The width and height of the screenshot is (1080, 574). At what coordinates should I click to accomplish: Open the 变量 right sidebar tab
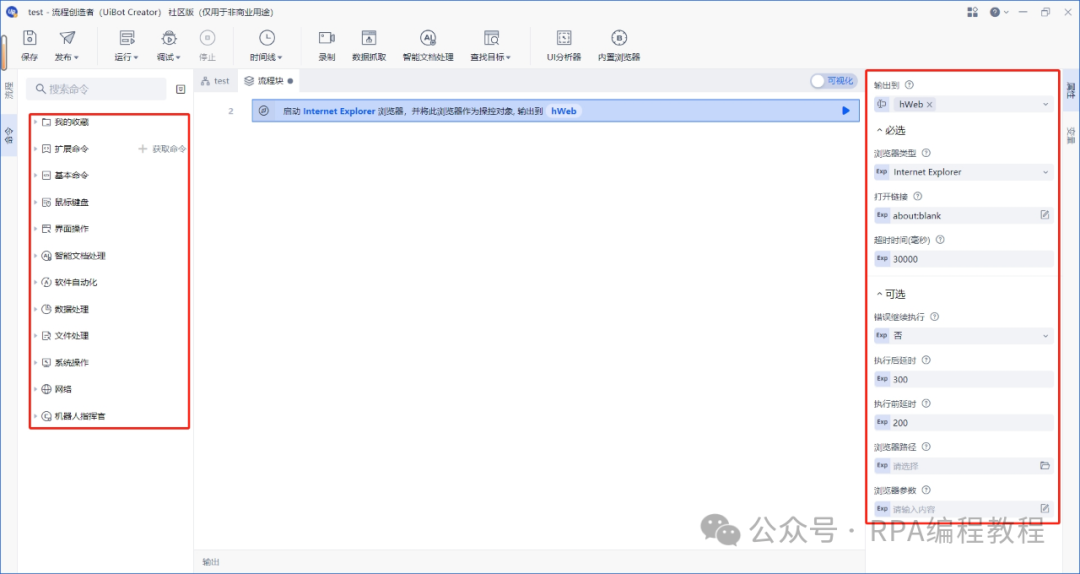coord(1070,134)
